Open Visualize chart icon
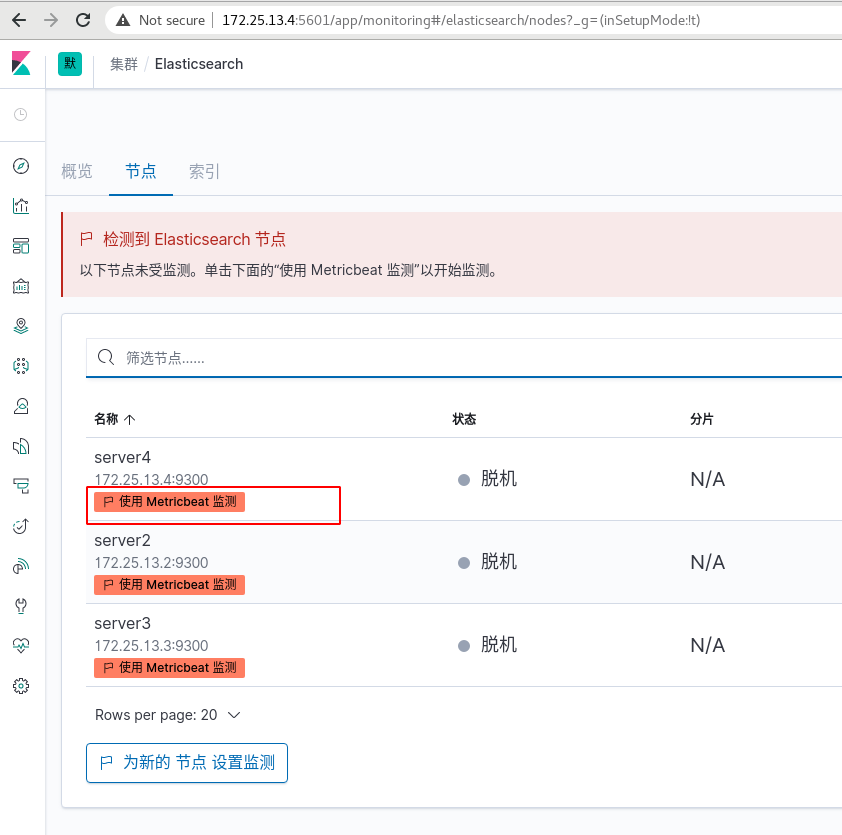 [21, 206]
